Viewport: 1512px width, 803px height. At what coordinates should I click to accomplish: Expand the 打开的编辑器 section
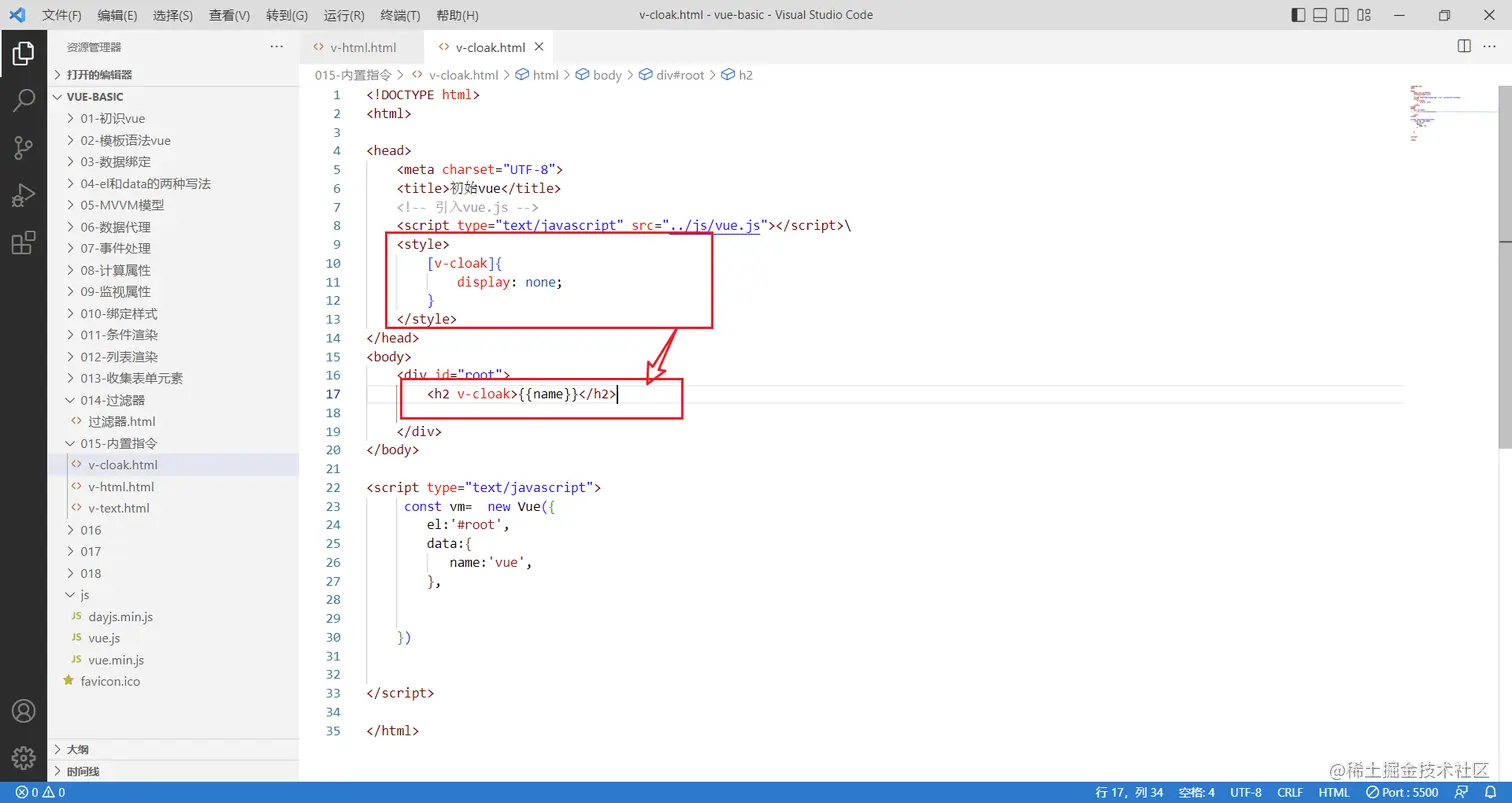click(x=174, y=75)
